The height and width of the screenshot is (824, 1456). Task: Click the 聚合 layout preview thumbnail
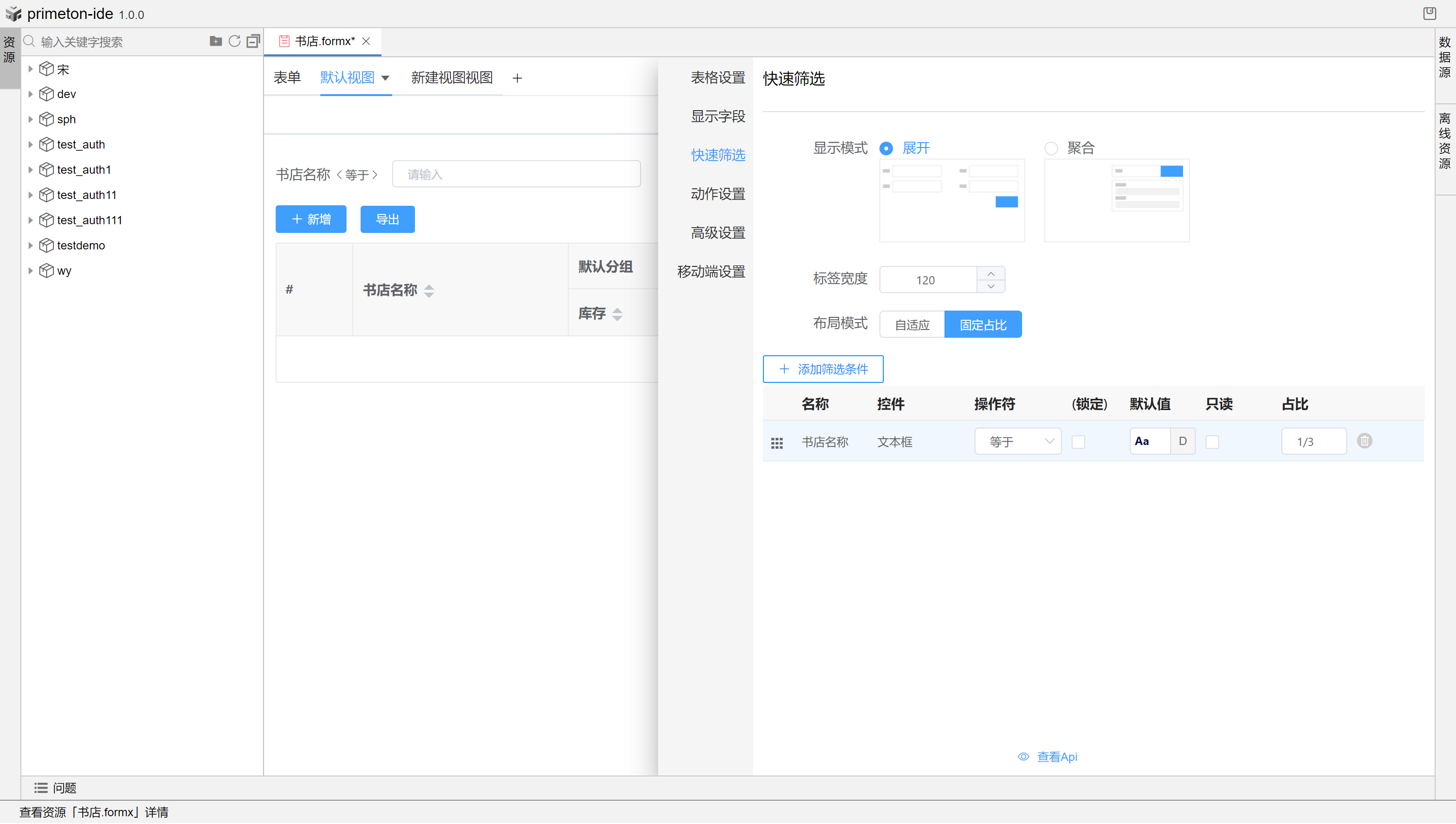1116,200
